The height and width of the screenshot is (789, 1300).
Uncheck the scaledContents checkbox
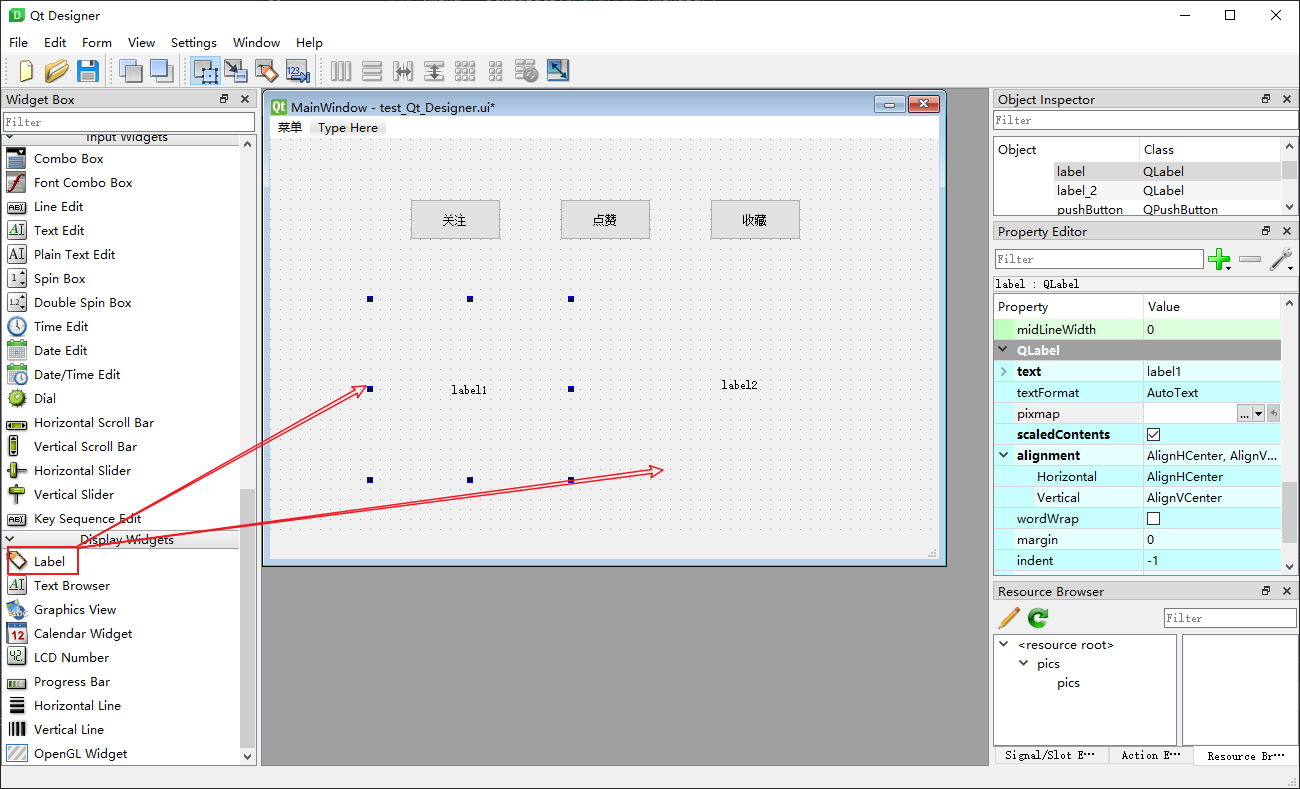point(1153,434)
